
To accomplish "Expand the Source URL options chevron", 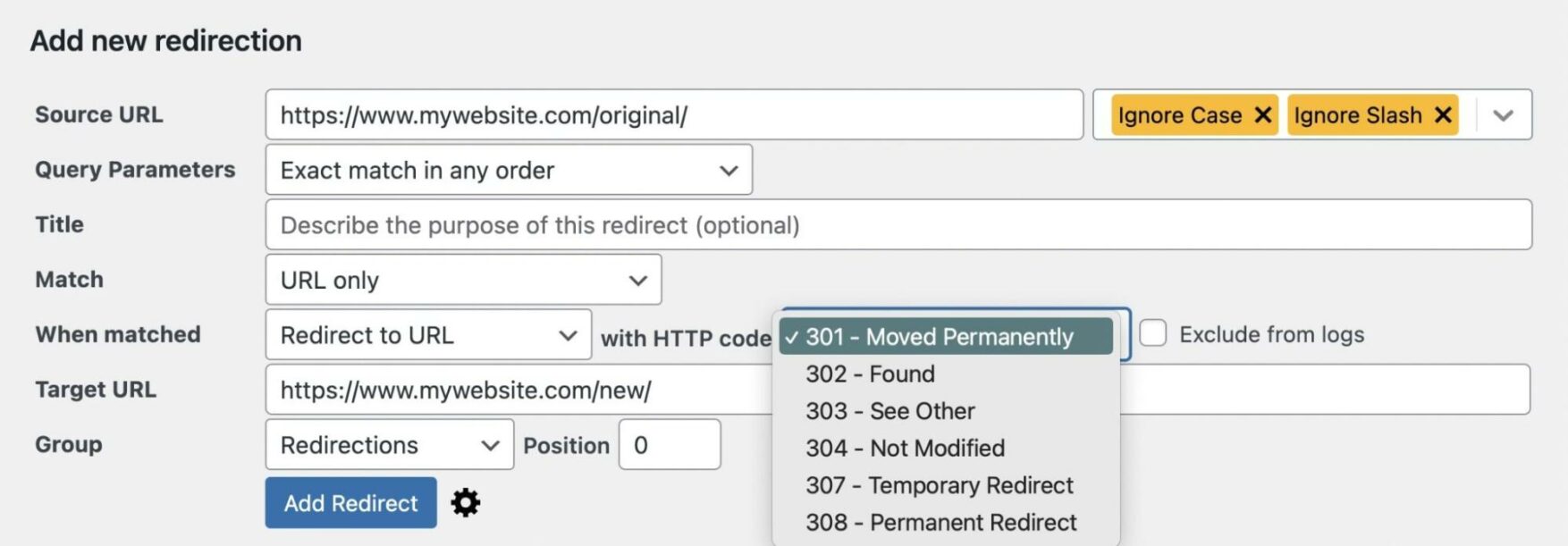I will coord(1504,114).
